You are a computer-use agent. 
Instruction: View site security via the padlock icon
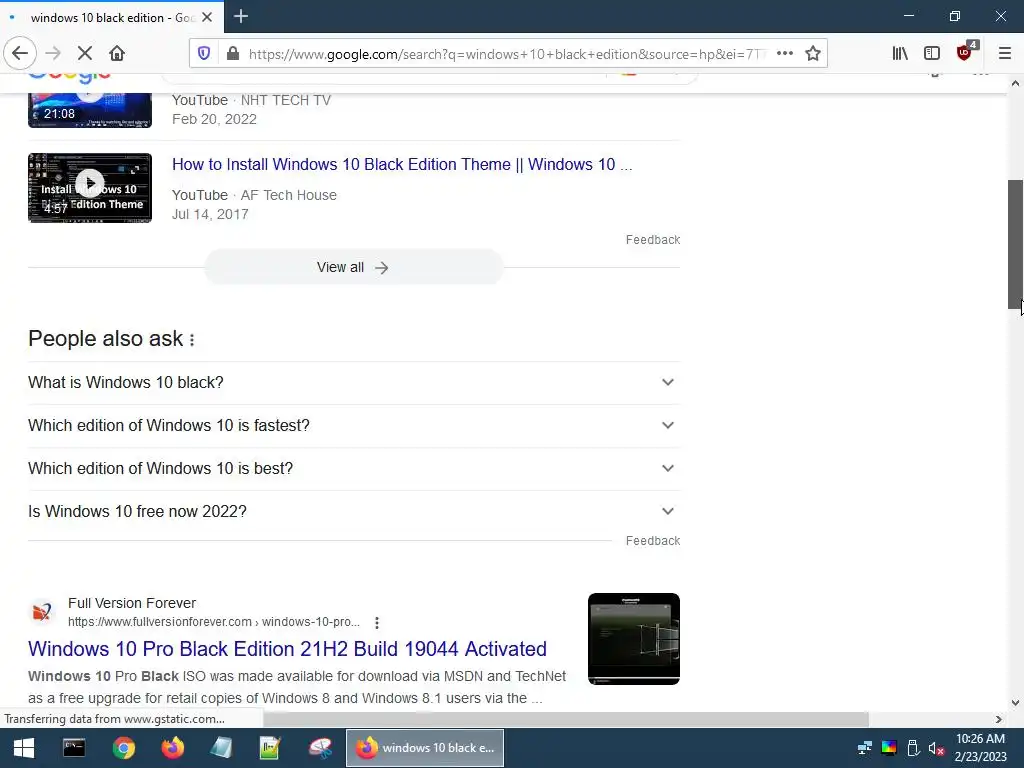232,54
